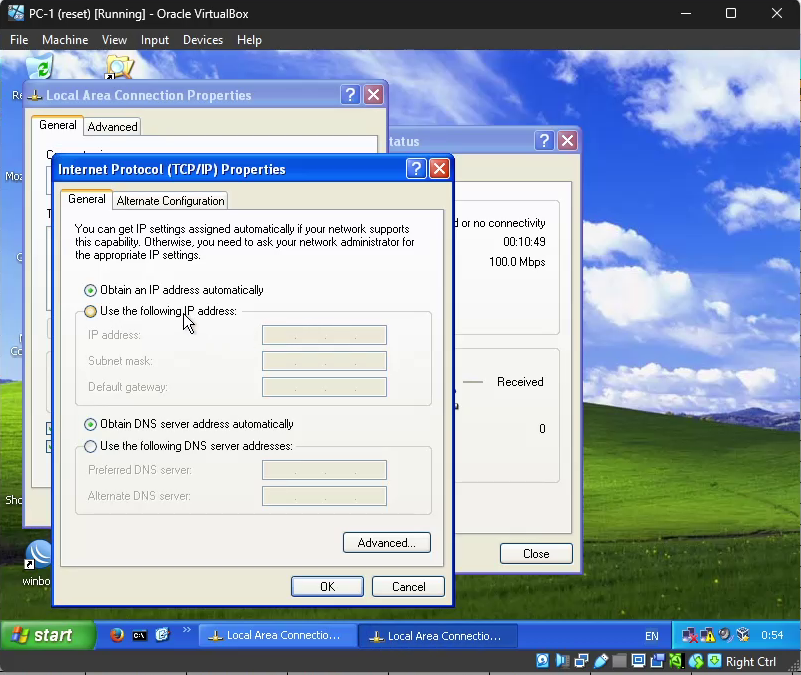Click the VirtualBox recording status icon
The width and height of the screenshot is (801, 675).
pyautogui.click(x=657, y=661)
